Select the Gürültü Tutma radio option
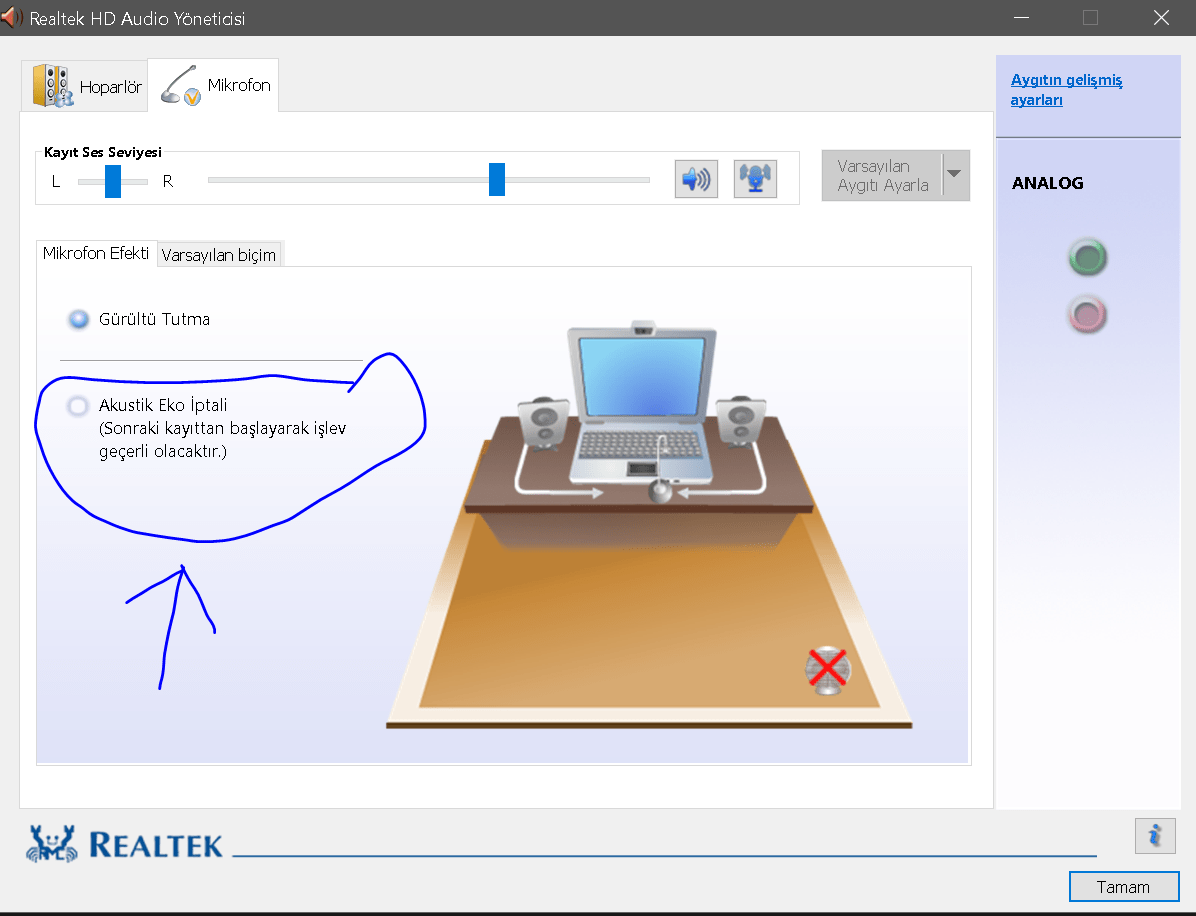1196x916 pixels. point(79,319)
